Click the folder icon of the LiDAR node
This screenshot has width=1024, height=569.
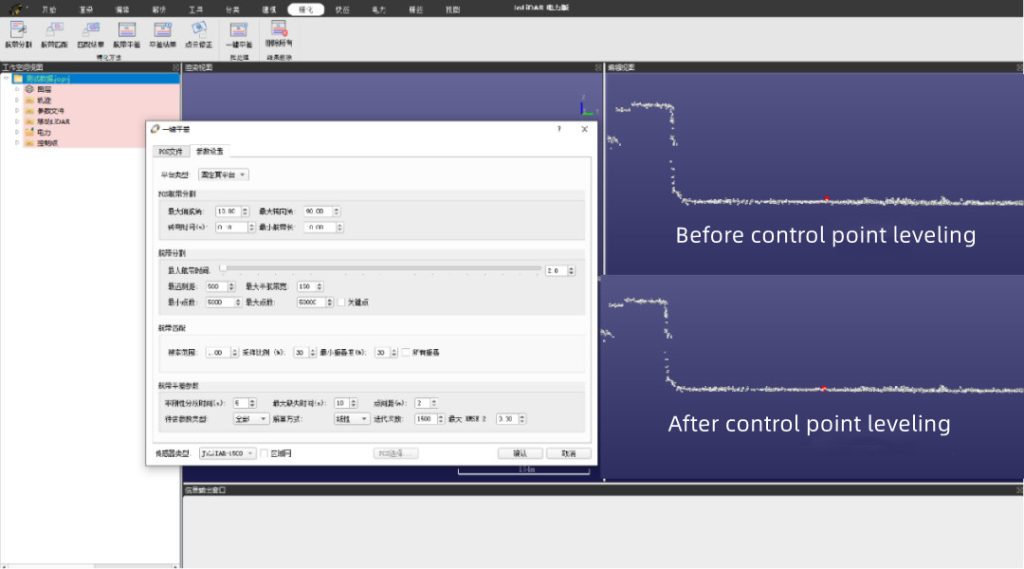coord(29,121)
